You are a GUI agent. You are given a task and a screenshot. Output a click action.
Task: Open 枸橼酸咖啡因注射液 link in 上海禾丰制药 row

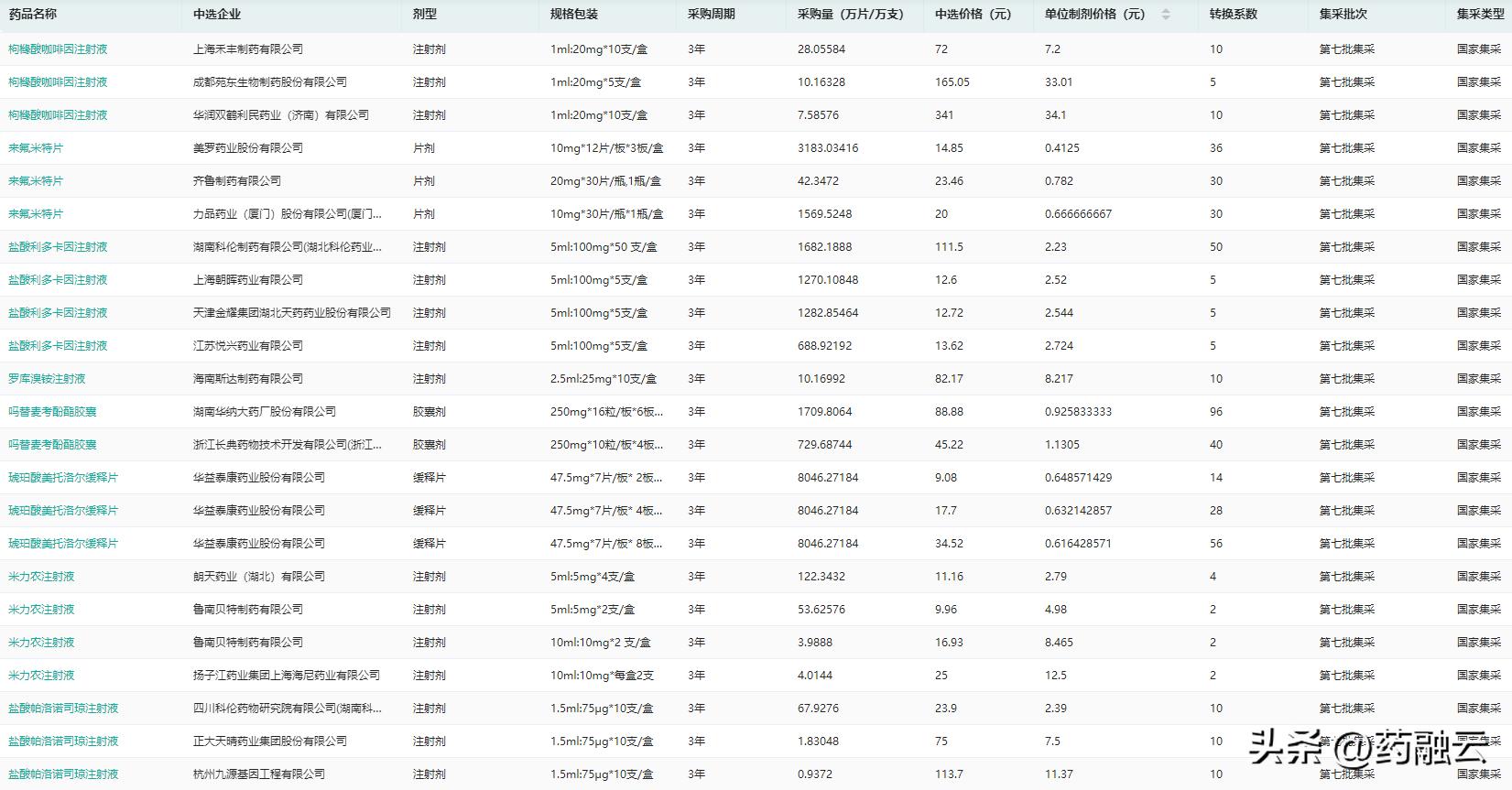(x=58, y=49)
